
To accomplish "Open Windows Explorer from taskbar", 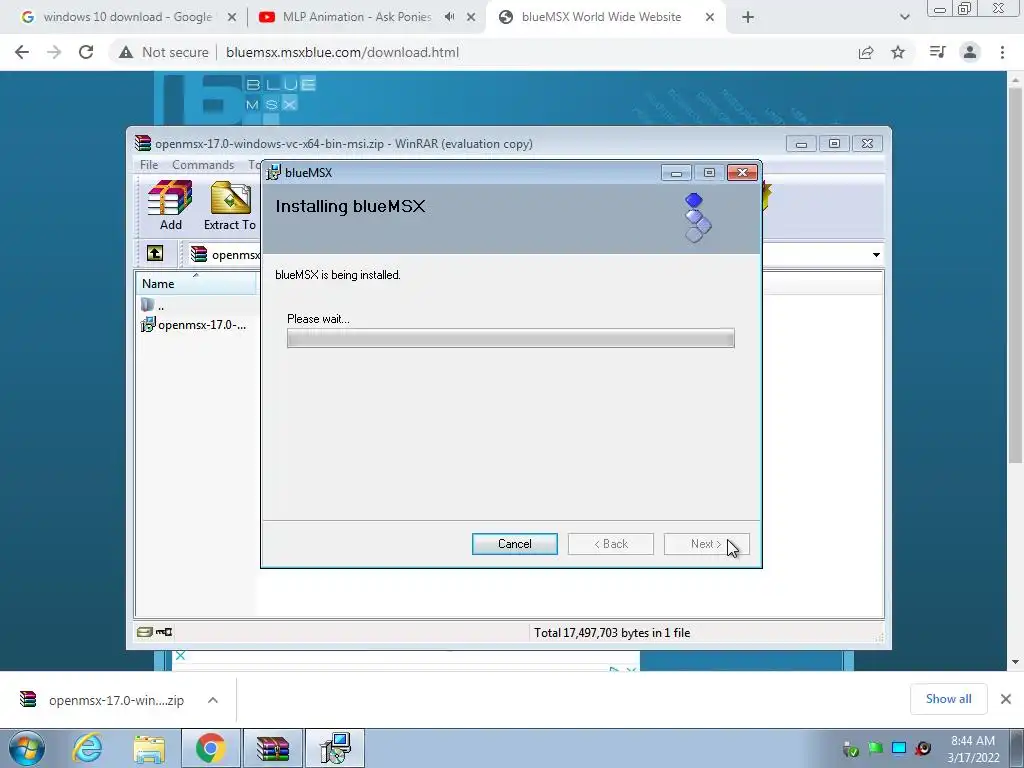I will [x=149, y=748].
